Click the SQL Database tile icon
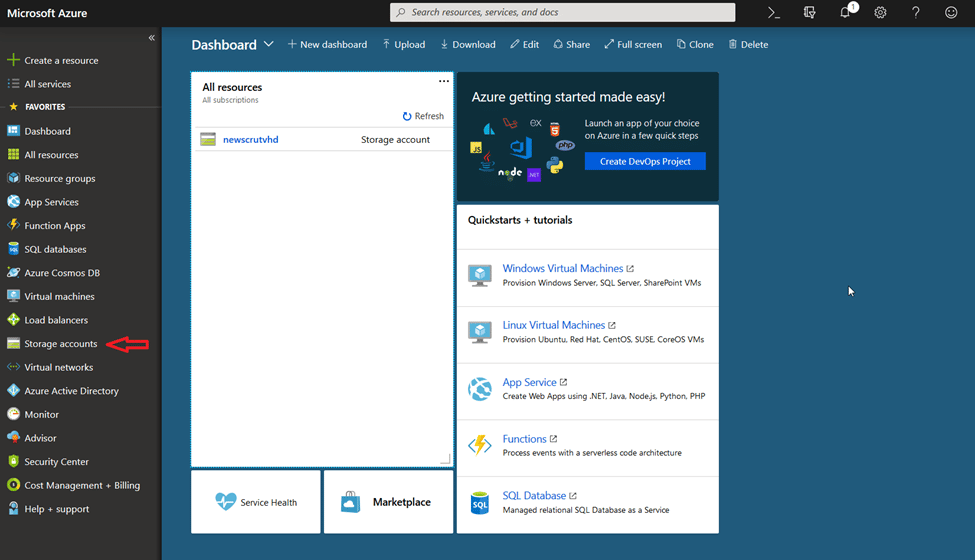The image size is (975, 560). click(479, 503)
